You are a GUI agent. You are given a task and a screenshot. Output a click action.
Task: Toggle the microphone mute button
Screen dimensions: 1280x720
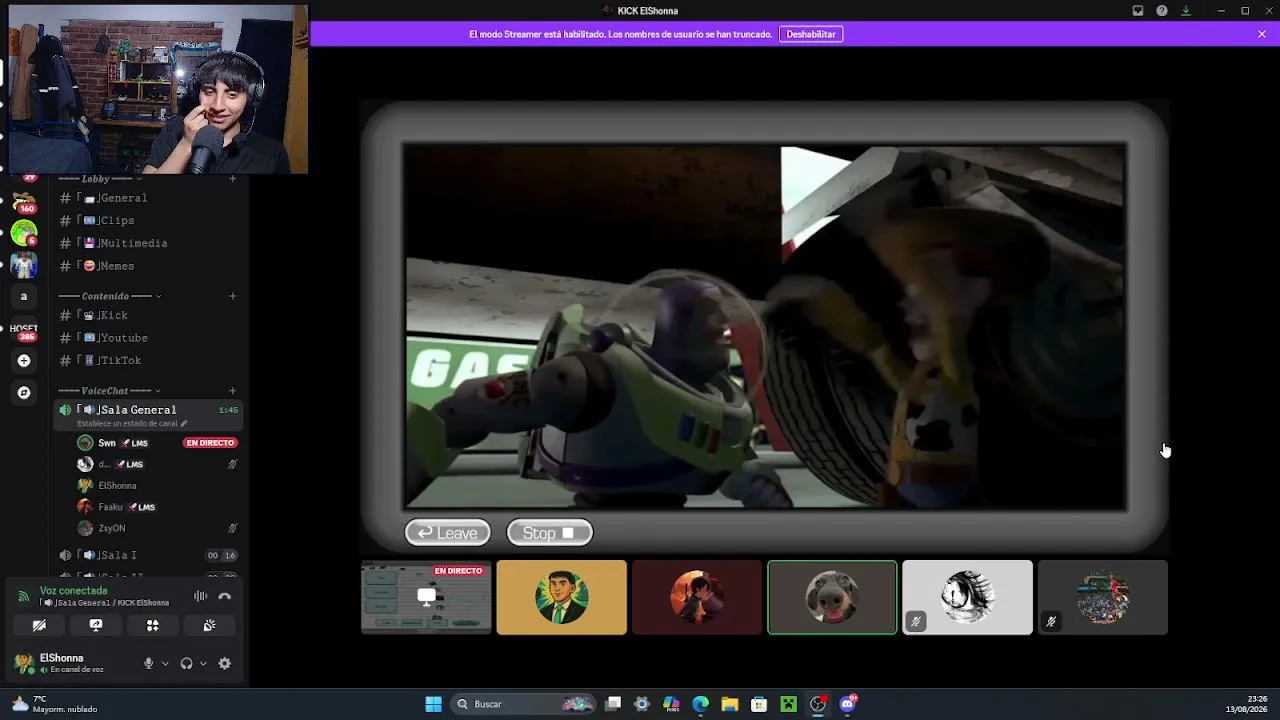(149, 663)
